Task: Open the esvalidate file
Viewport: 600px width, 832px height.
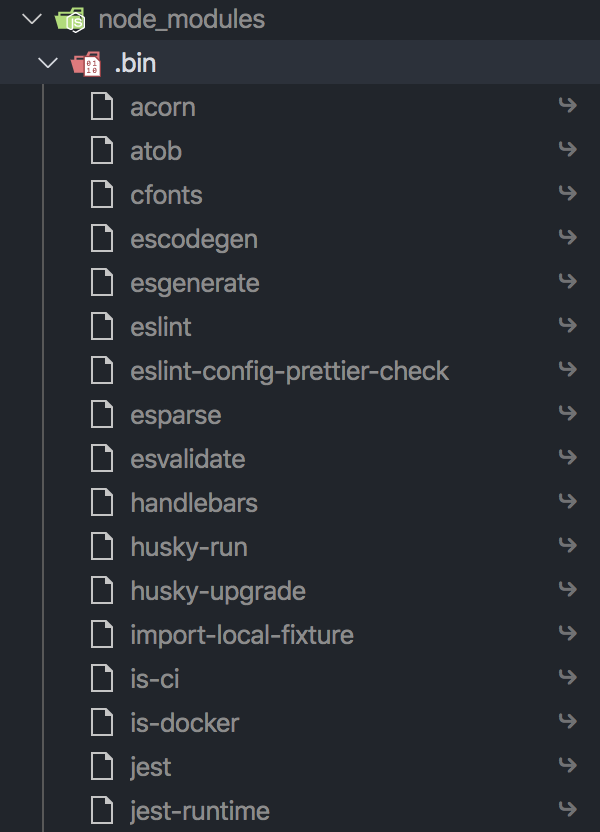Action: [x=300, y=459]
